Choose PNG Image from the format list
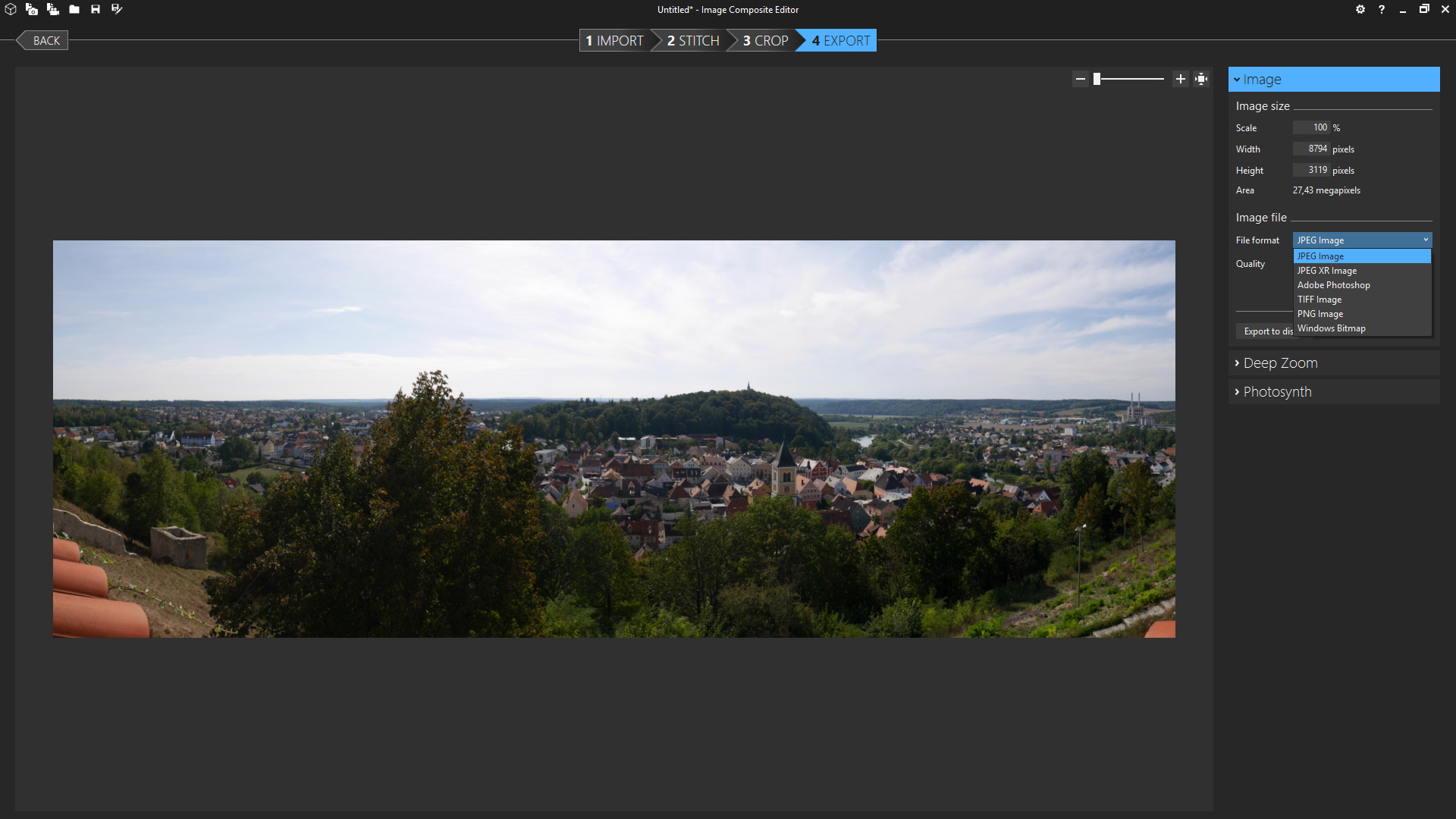 1320,313
